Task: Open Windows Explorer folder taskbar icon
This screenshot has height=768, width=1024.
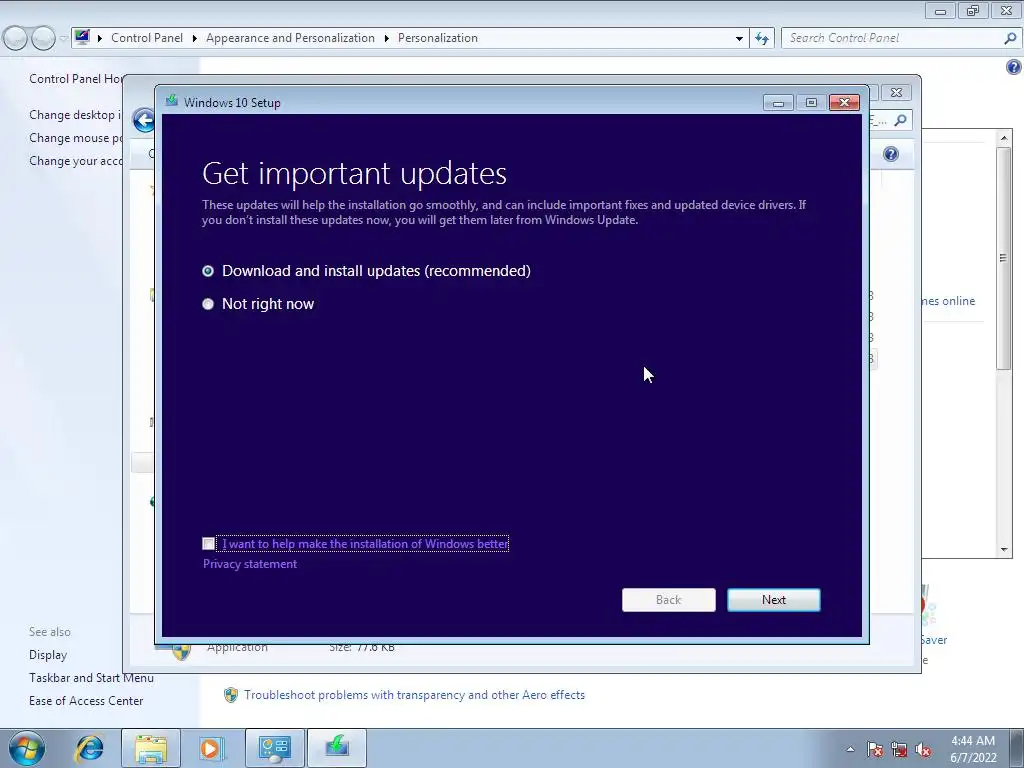Action: click(151, 748)
